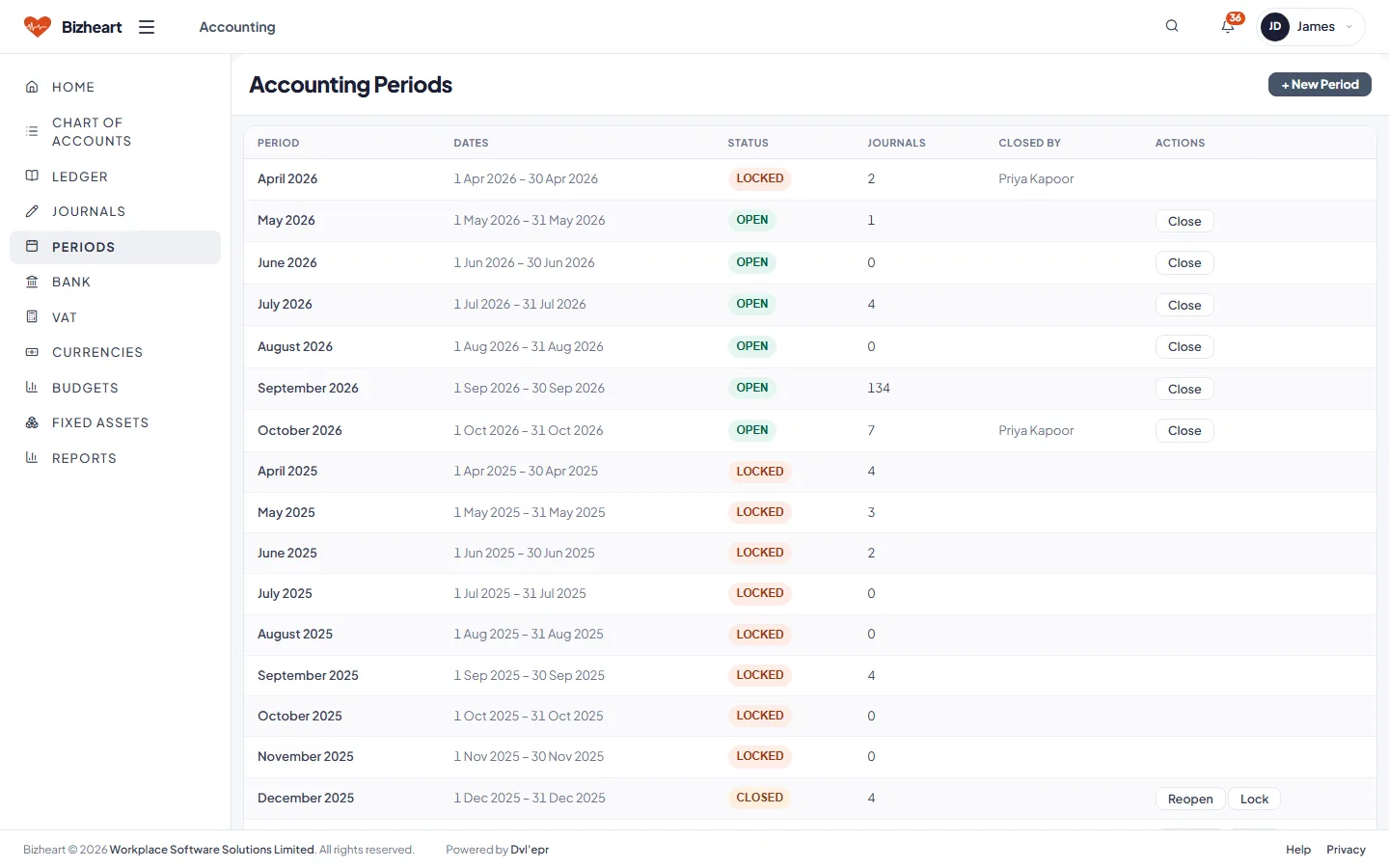This screenshot has height=868, width=1389.
Task: Select the "September 2026" period name
Action: 308,388
